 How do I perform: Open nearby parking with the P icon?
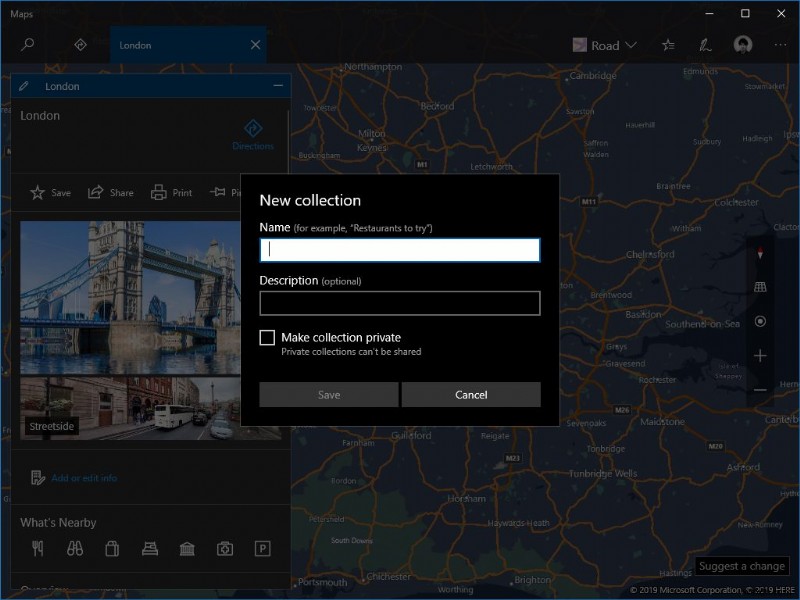(x=263, y=548)
